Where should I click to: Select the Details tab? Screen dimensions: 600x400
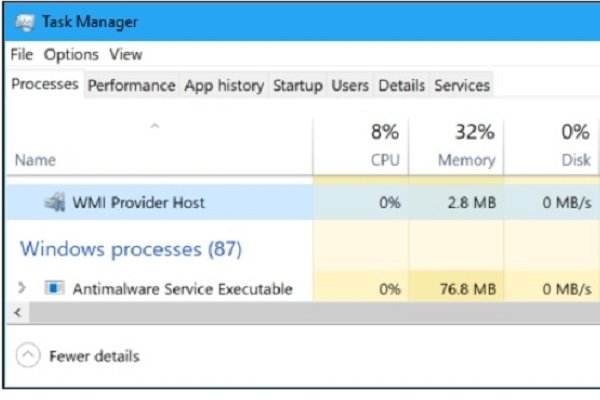[401, 85]
